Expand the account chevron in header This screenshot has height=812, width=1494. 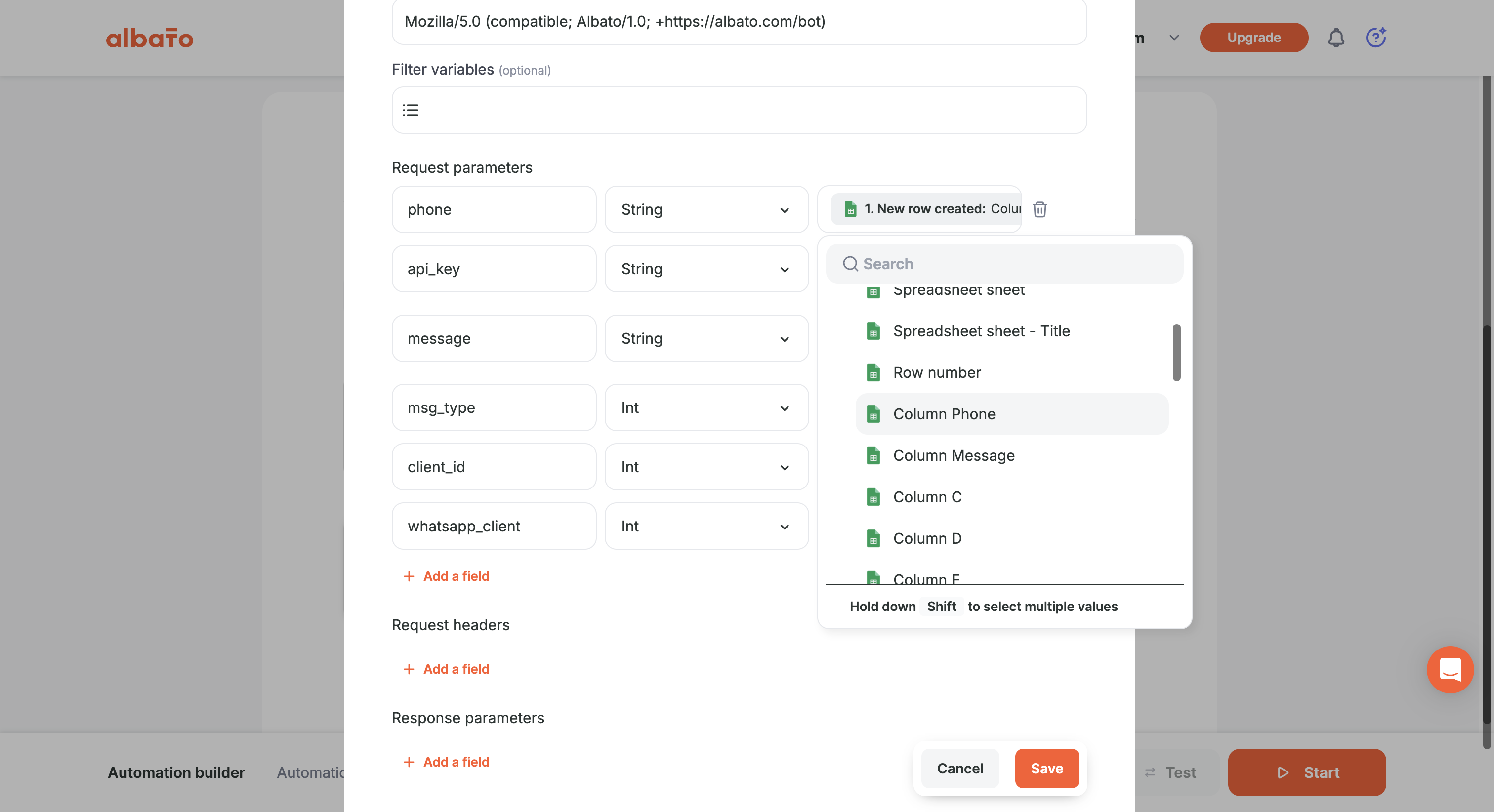tap(1174, 38)
